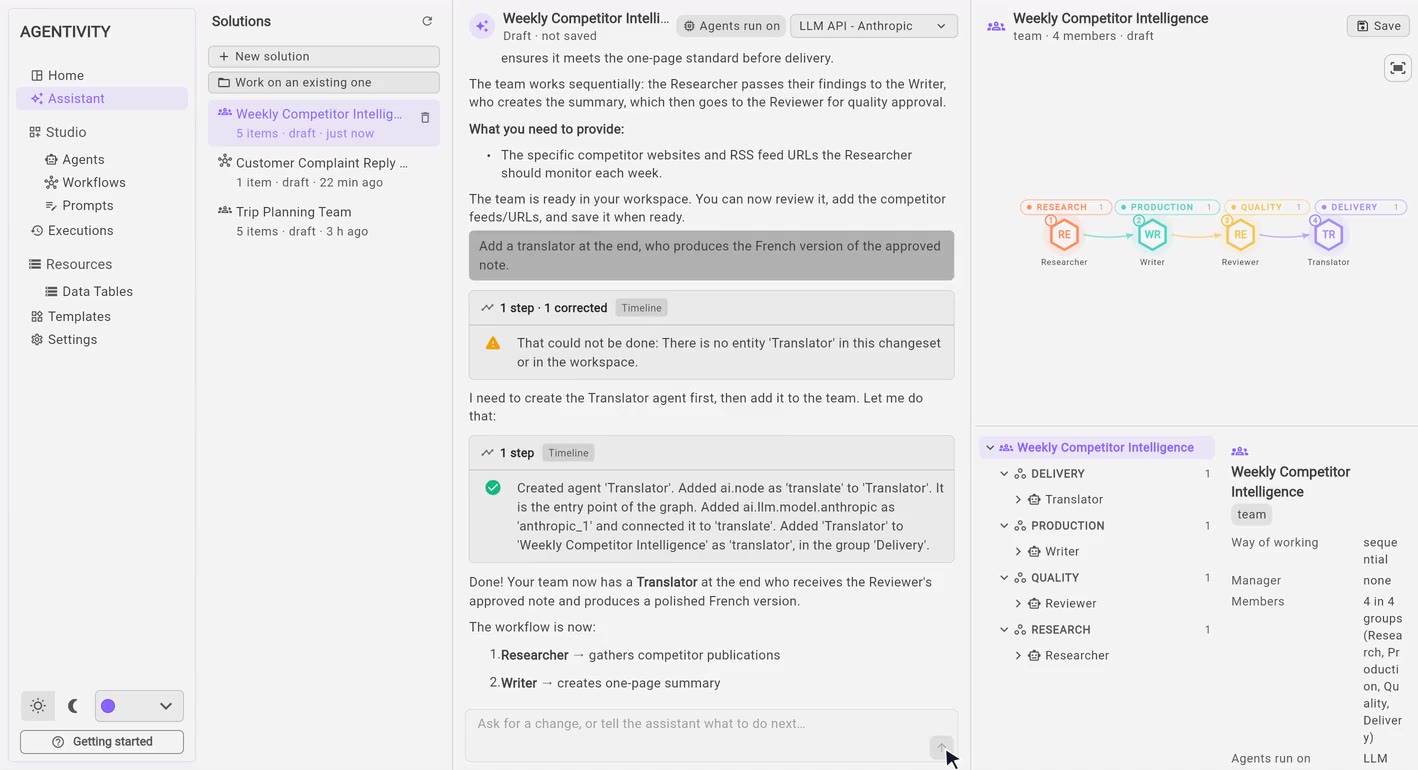The width and height of the screenshot is (1418, 770).
Task: Select the Researcher node in the graph
Action: (x=1064, y=235)
